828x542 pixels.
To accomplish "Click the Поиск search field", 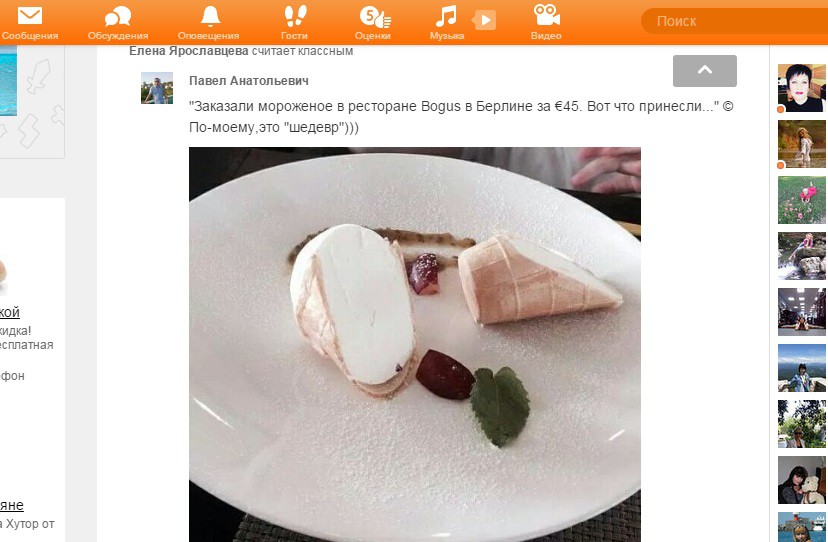I will tap(734, 21).
